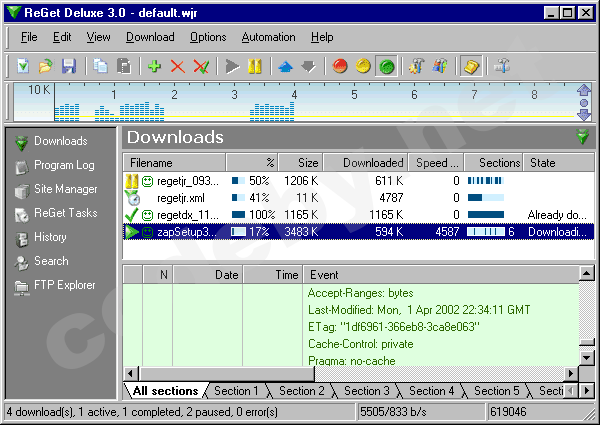600x425 pixels.
Task: Click the red X delete download icon
Action: coord(178,66)
